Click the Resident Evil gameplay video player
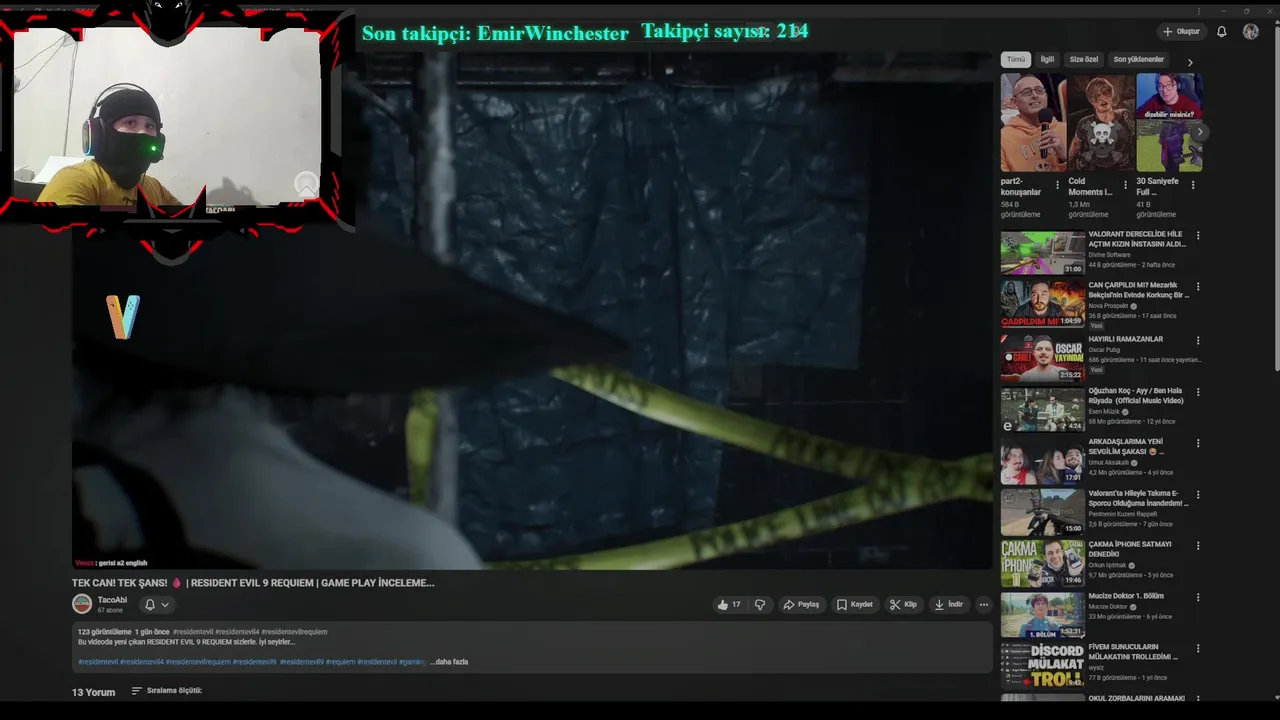Screen dimensions: 1280x720 coord(532,310)
